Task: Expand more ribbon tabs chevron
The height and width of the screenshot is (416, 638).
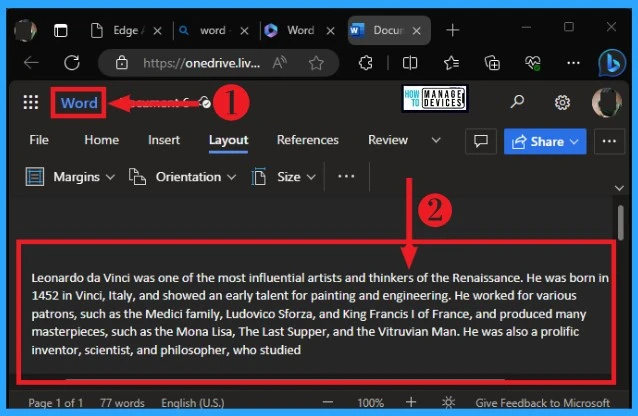Action: [436, 140]
